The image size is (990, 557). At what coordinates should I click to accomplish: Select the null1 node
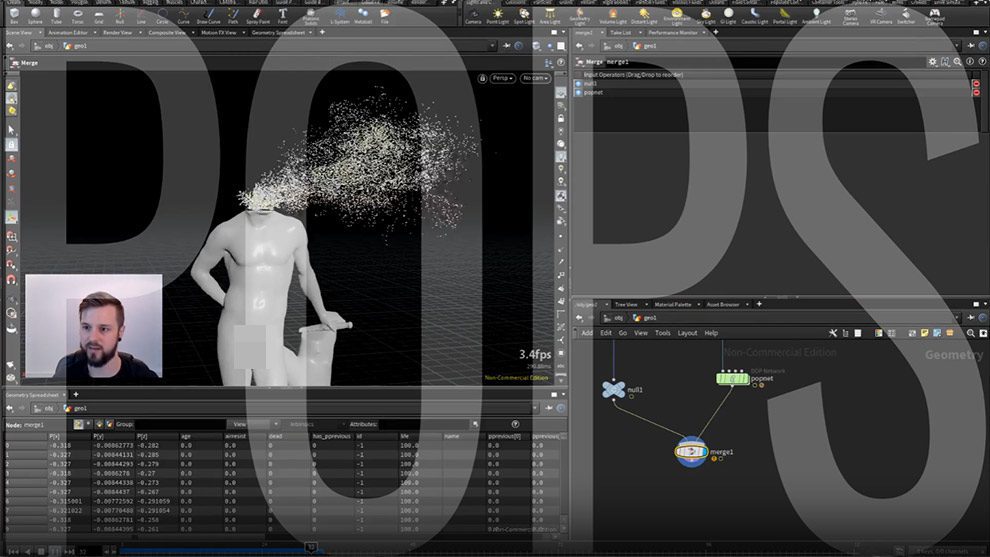click(x=613, y=390)
